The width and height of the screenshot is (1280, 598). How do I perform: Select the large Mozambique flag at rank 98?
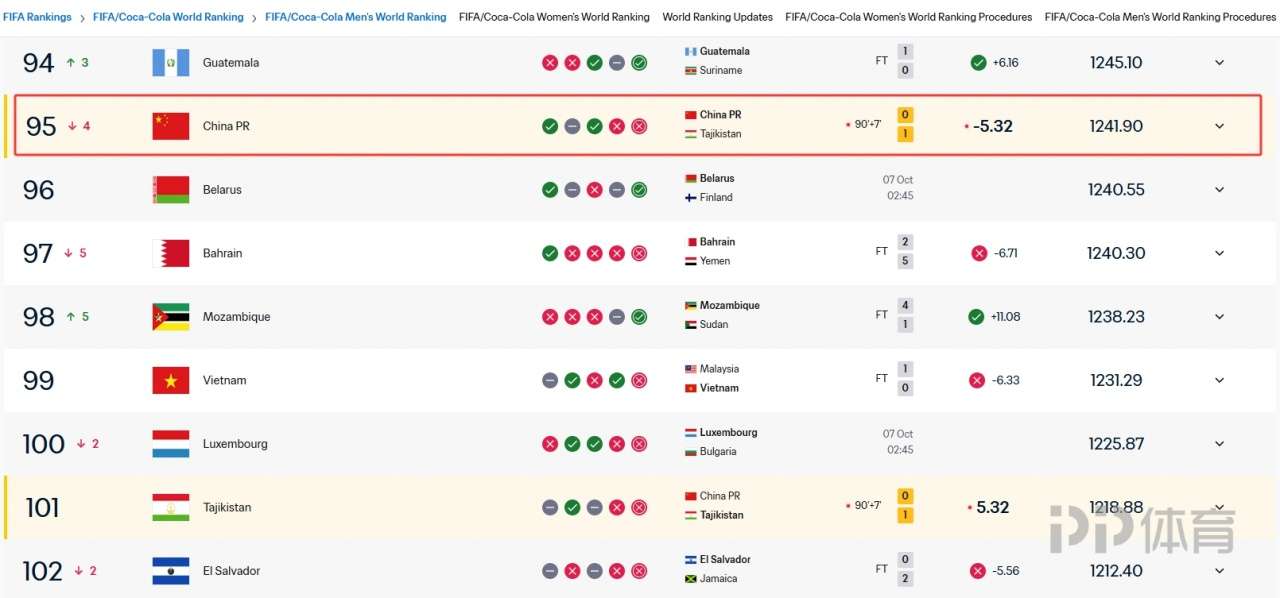tap(170, 317)
